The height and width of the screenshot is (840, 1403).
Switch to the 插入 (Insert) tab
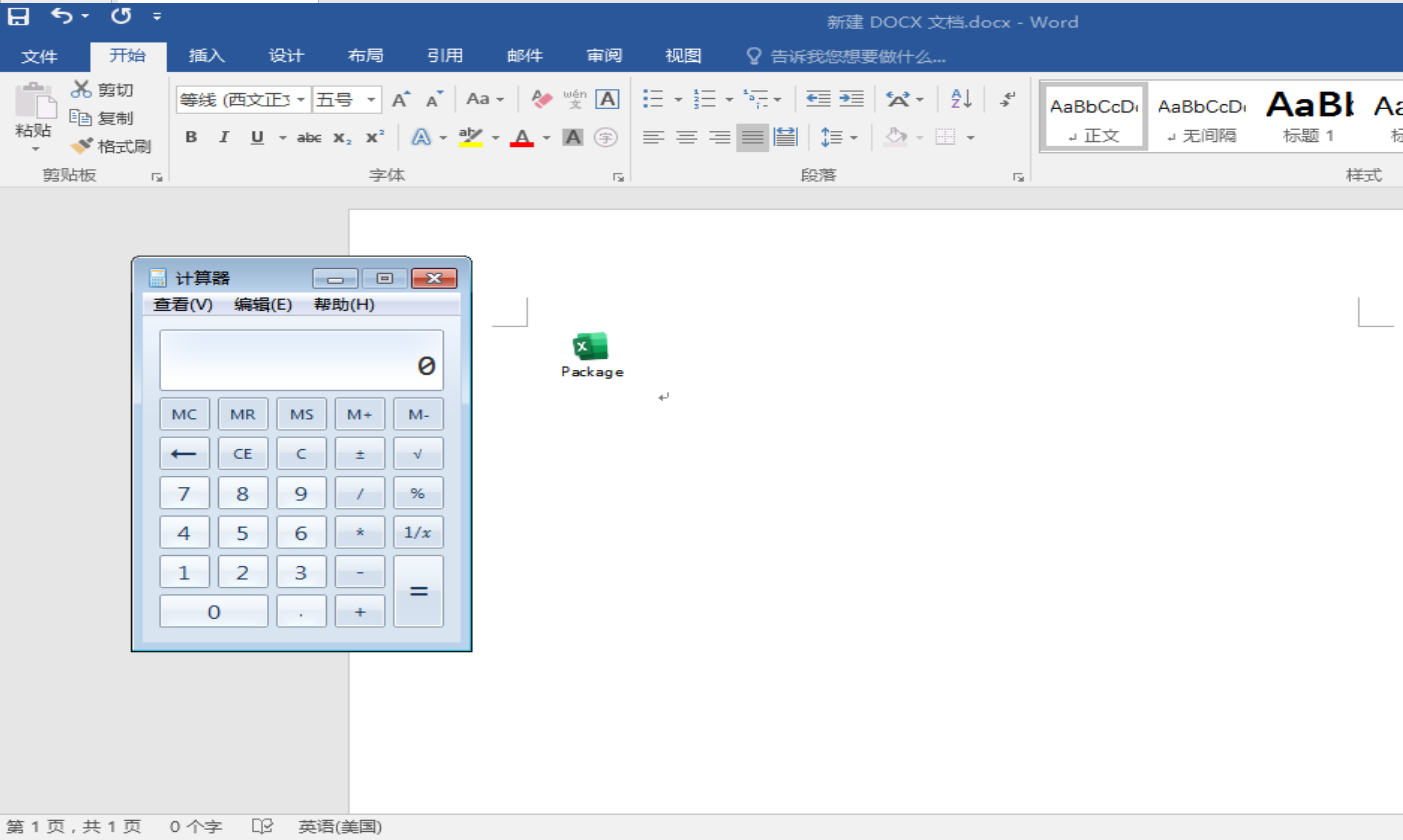click(207, 56)
